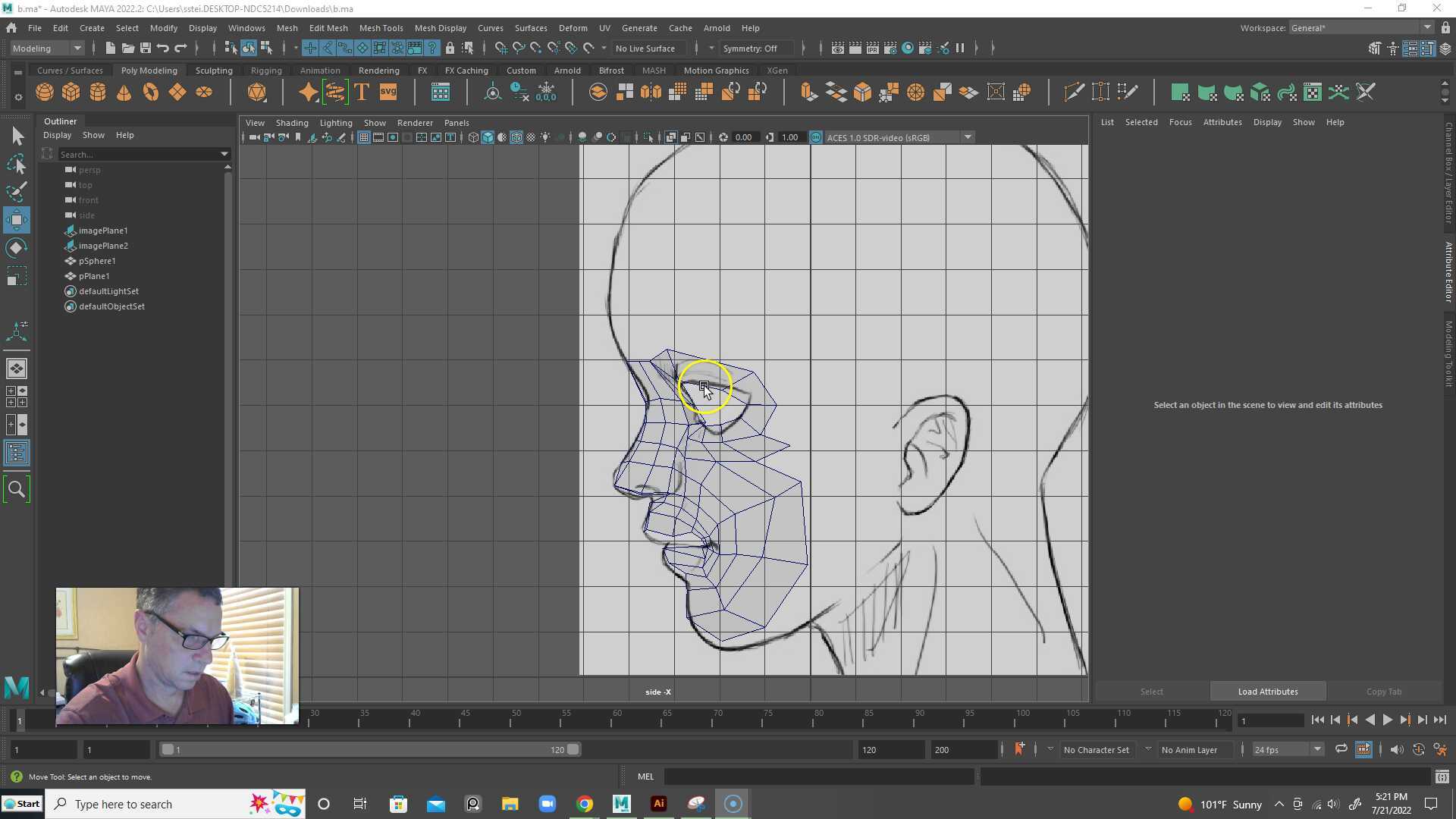This screenshot has width=1456, height=819.
Task: Select the polygon type text tool
Action: point(362,93)
